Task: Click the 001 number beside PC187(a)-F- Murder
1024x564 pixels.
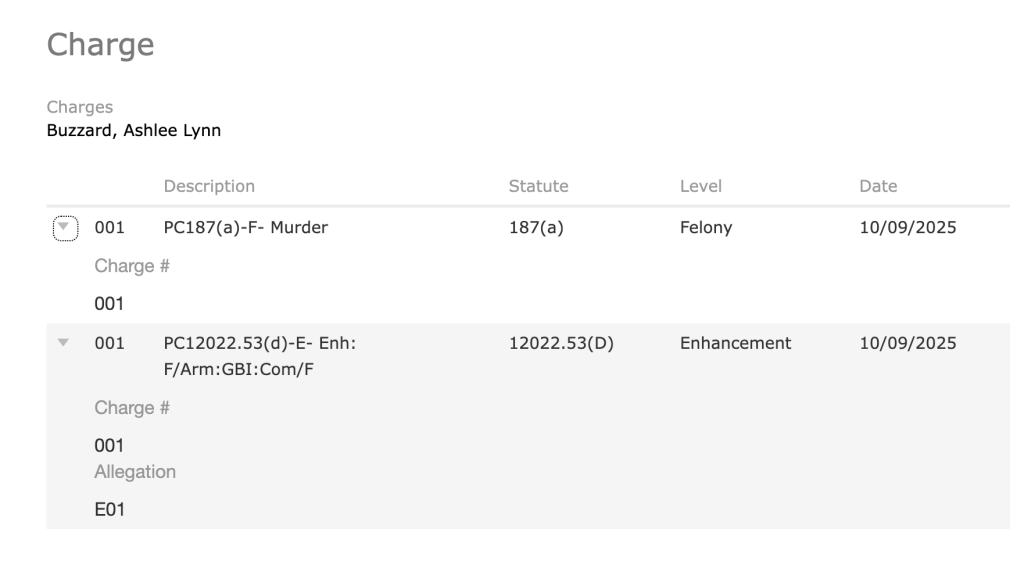Action: coord(109,228)
